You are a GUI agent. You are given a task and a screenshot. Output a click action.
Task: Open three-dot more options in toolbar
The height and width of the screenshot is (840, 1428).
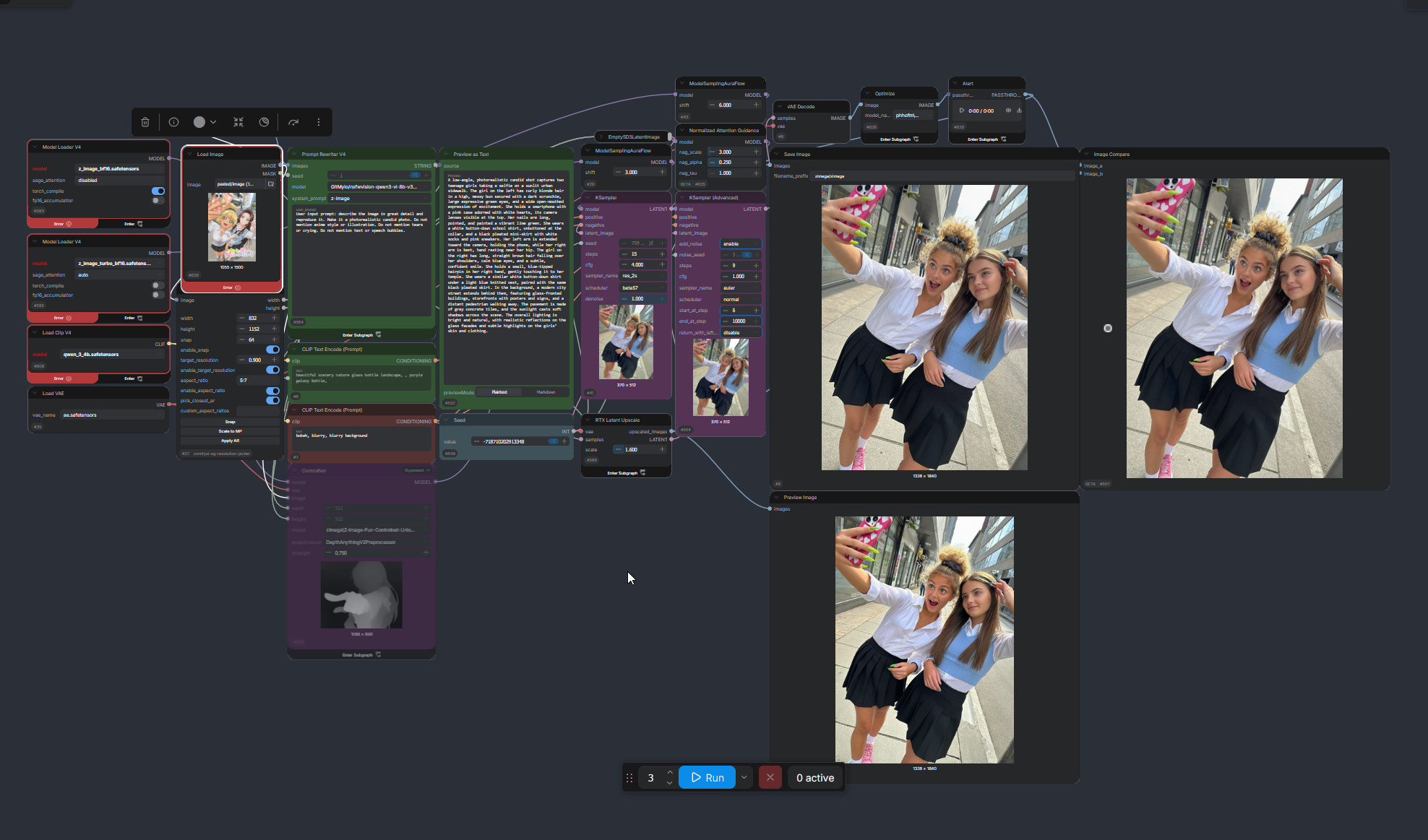pos(319,122)
